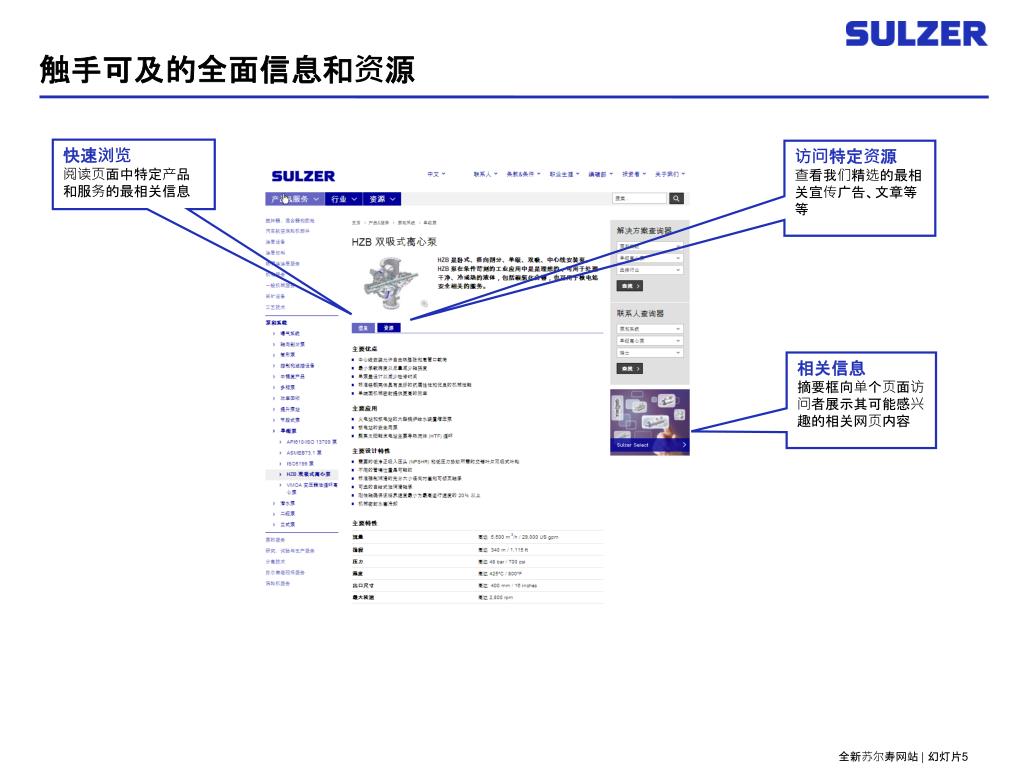1024x768 pixels.
Task: Open the 资源 navigation dropdown
Action: pyautogui.click(x=382, y=199)
